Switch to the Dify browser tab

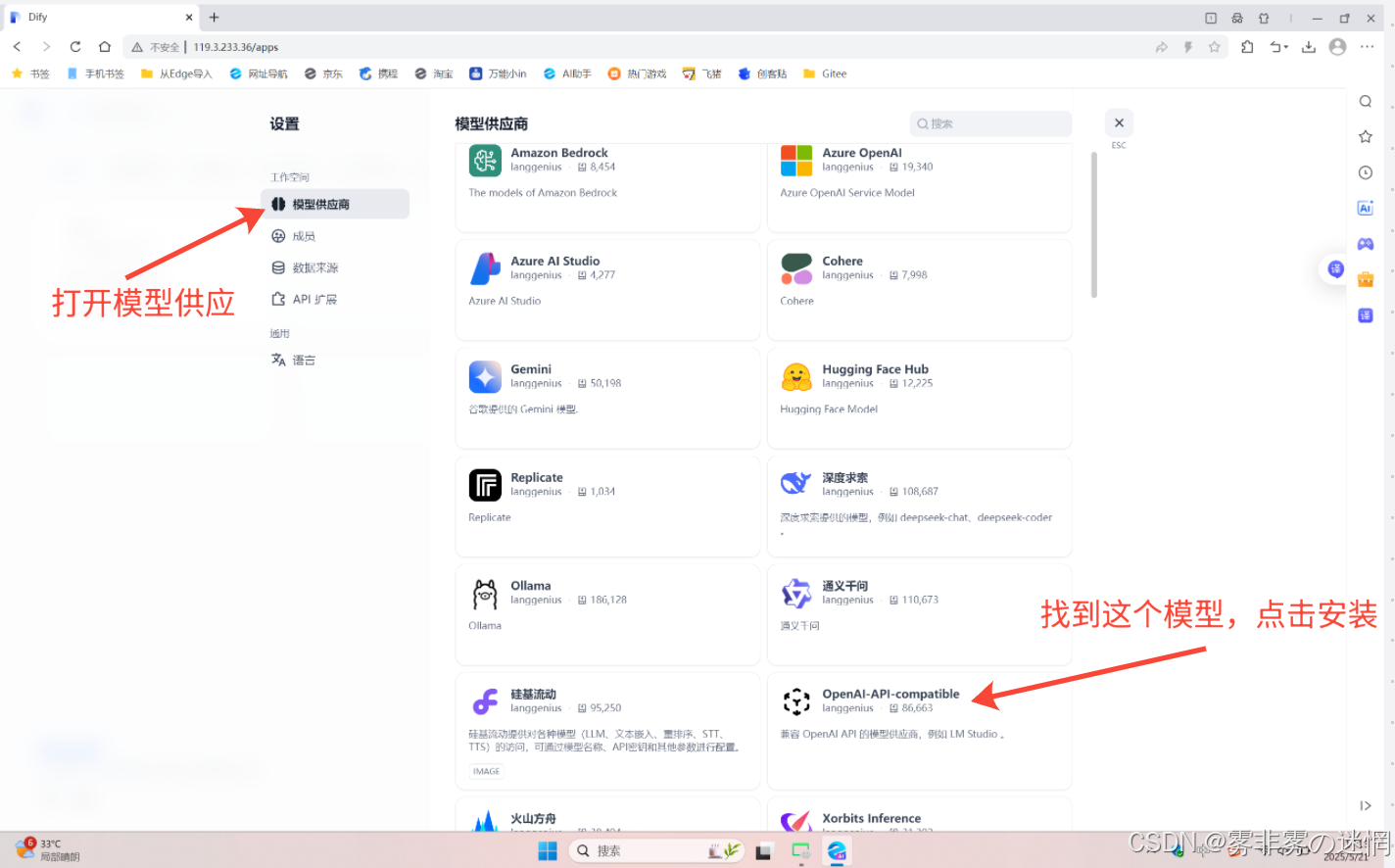[x=101, y=17]
